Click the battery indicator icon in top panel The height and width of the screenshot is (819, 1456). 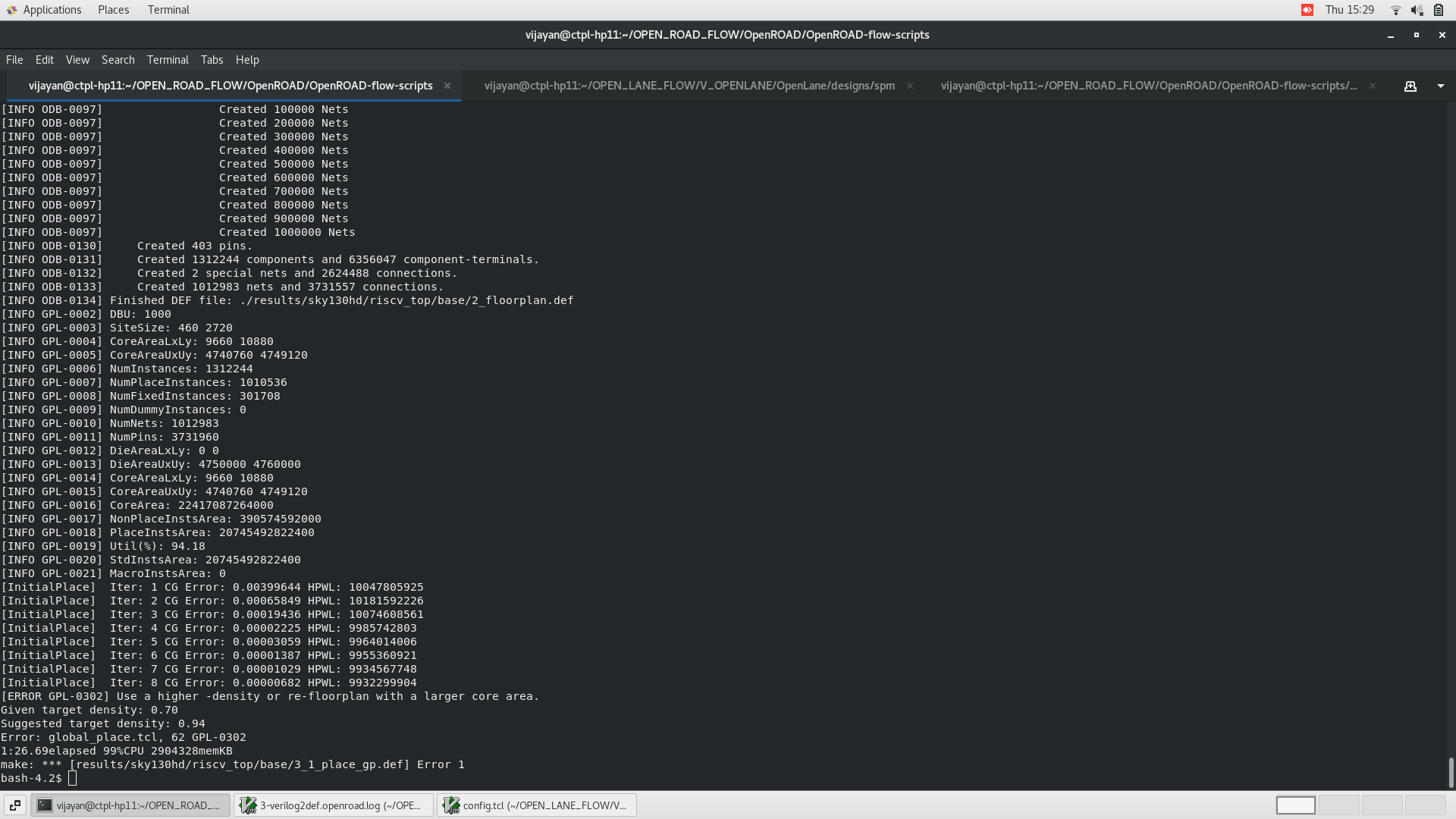(x=1439, y=10)
